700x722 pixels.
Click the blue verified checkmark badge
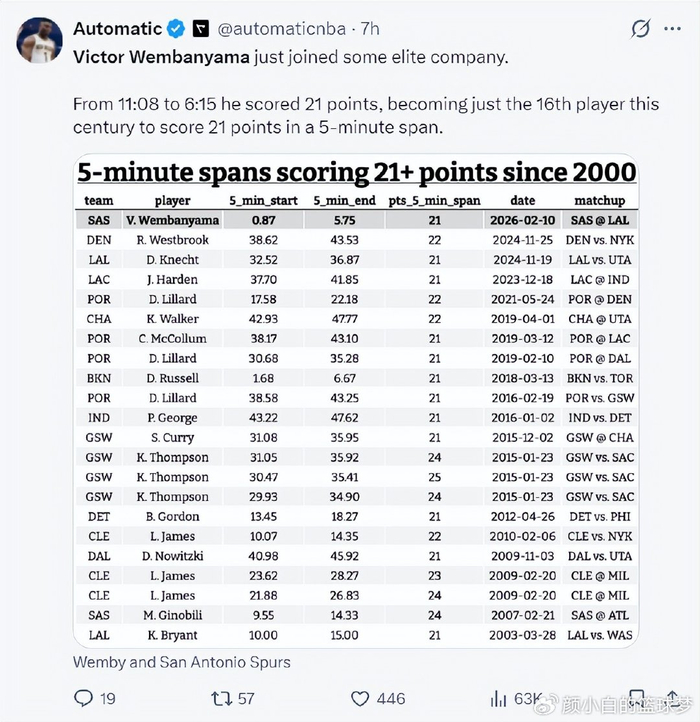[178, 29]
